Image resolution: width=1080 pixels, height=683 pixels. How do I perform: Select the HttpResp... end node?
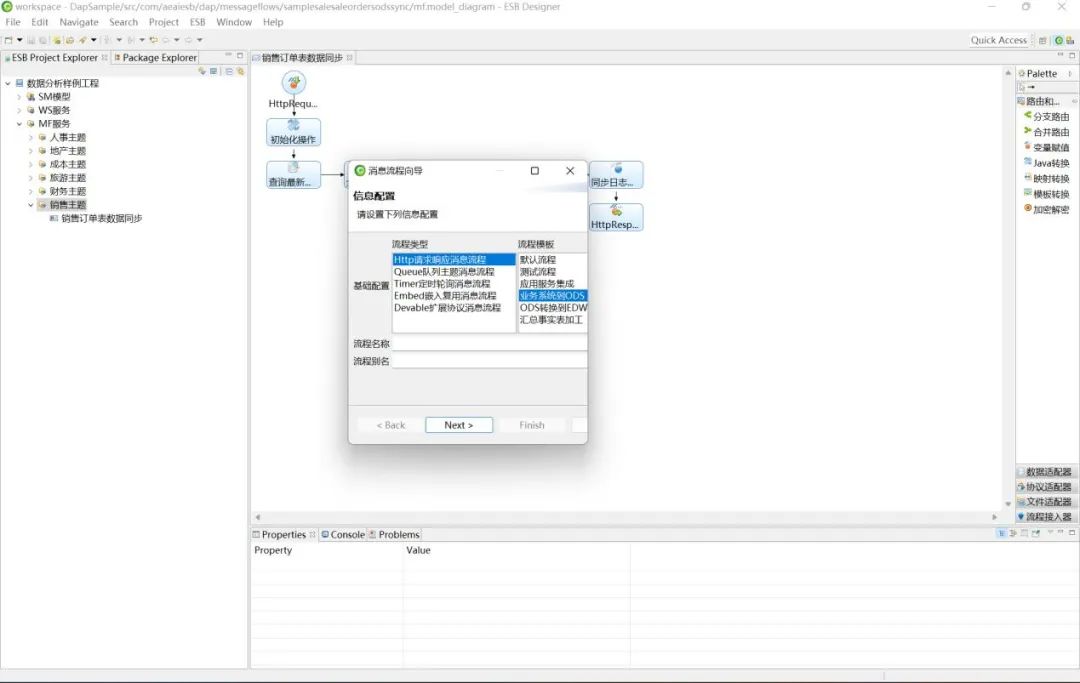616,217
